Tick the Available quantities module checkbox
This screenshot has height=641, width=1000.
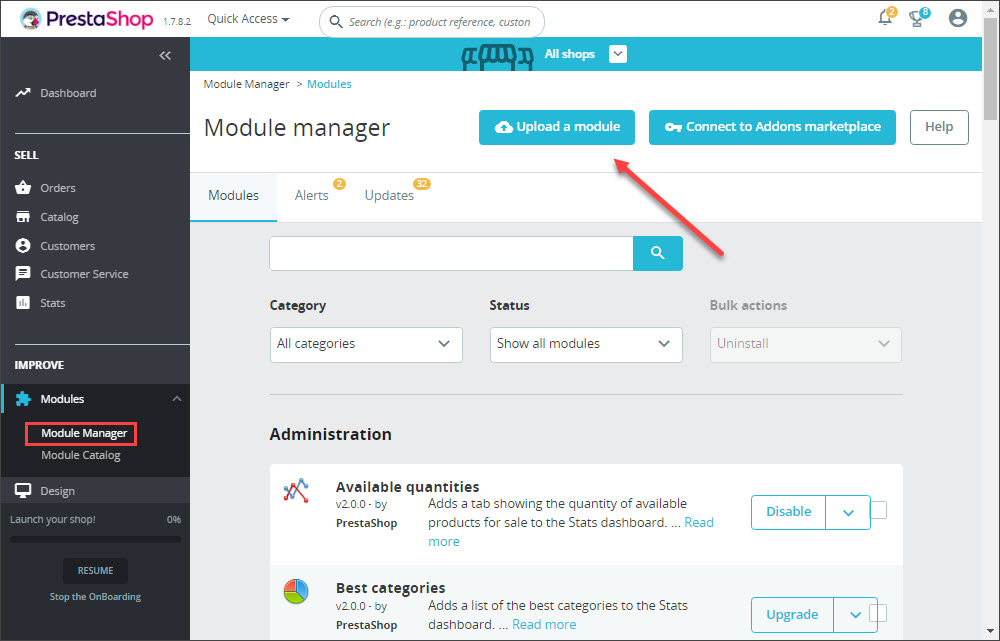pos(878,510)
